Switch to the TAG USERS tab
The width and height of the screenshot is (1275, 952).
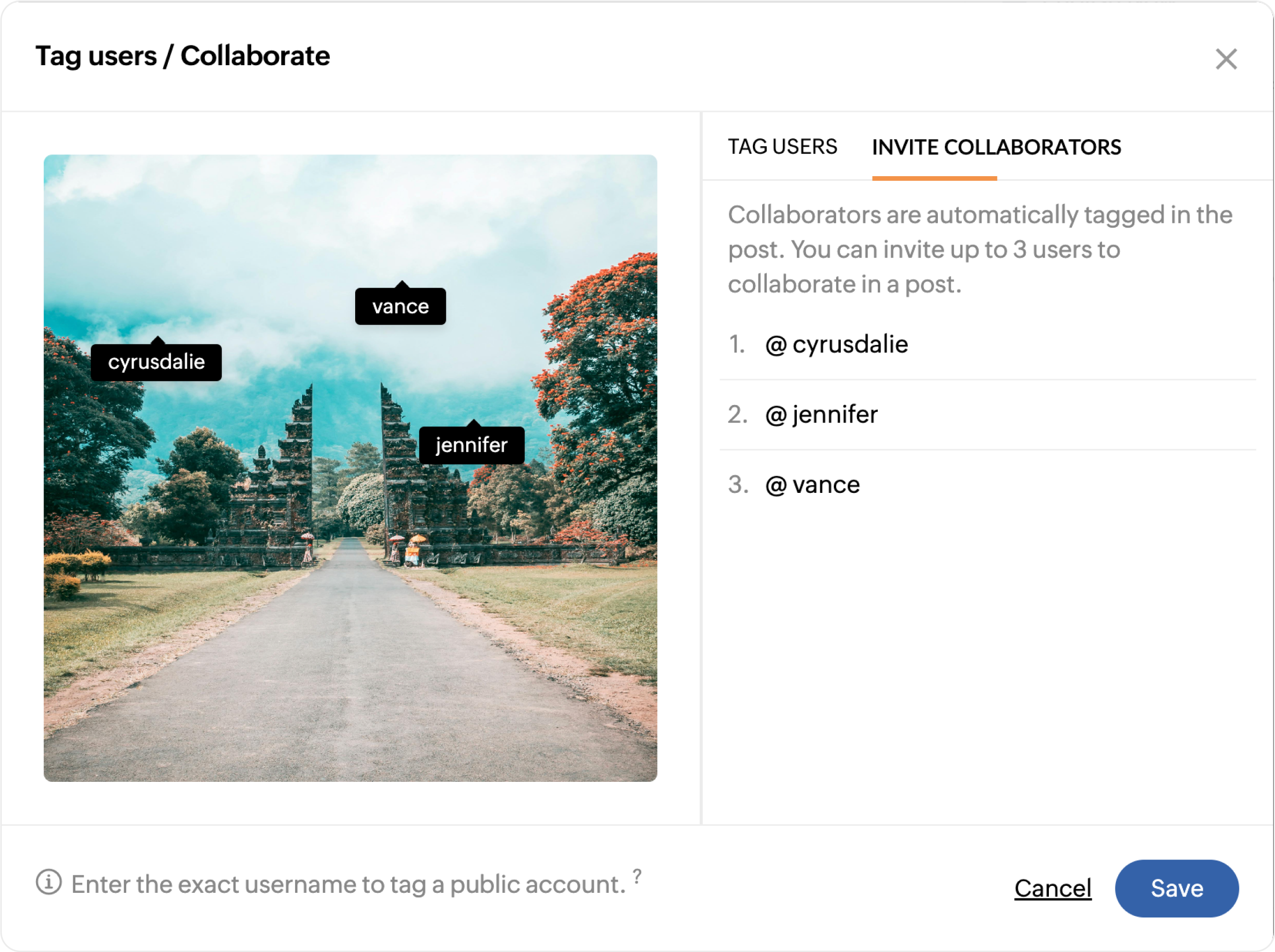pos(782,147)
